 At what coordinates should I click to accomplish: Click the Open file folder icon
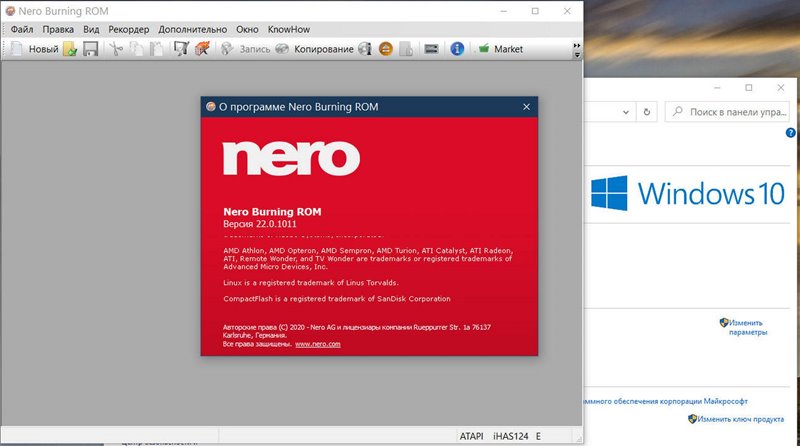[x=70, y=48]
